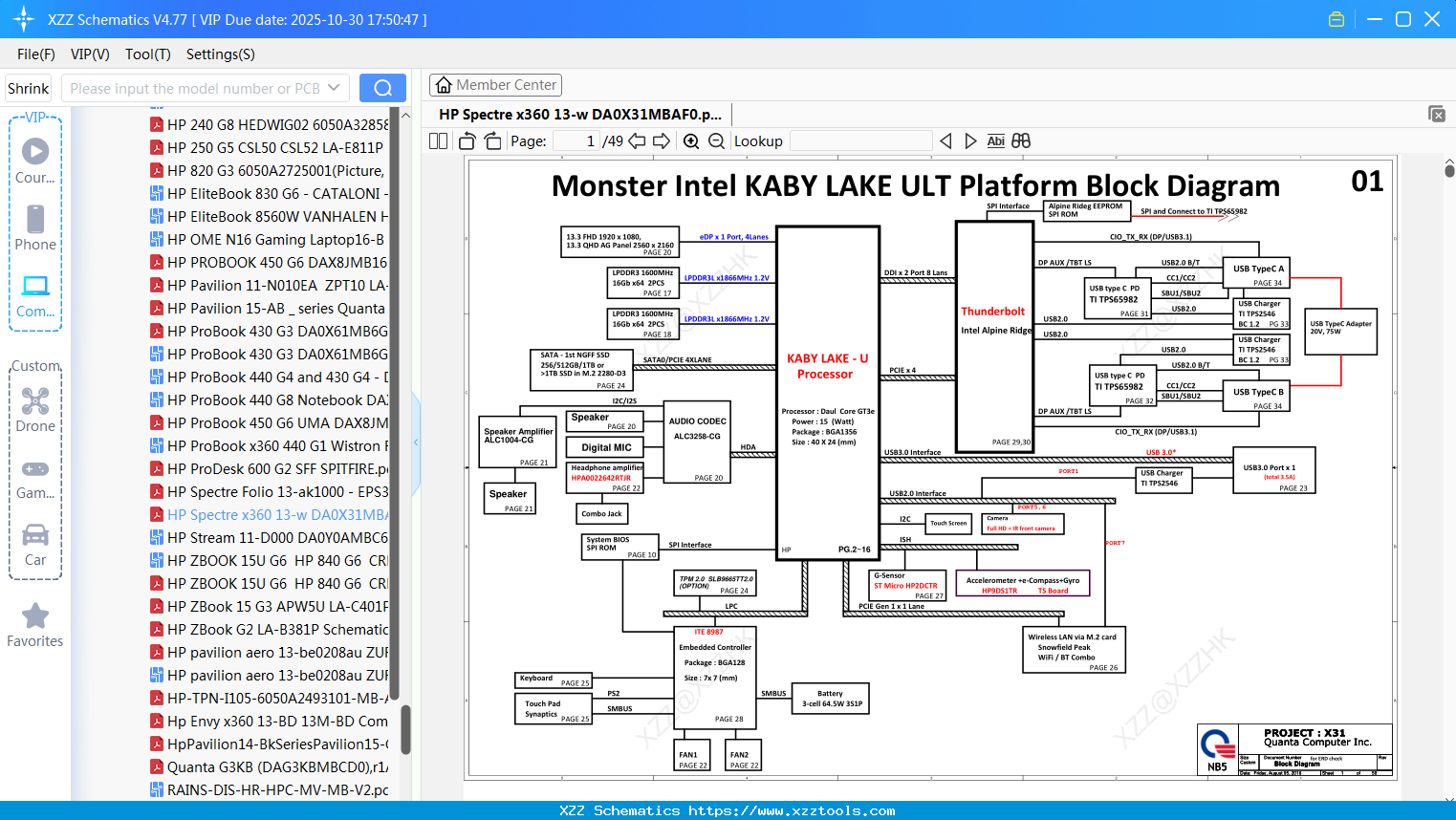Click the XZZ app logo icon
The image size is (1456, 820).
click(24, 19)
